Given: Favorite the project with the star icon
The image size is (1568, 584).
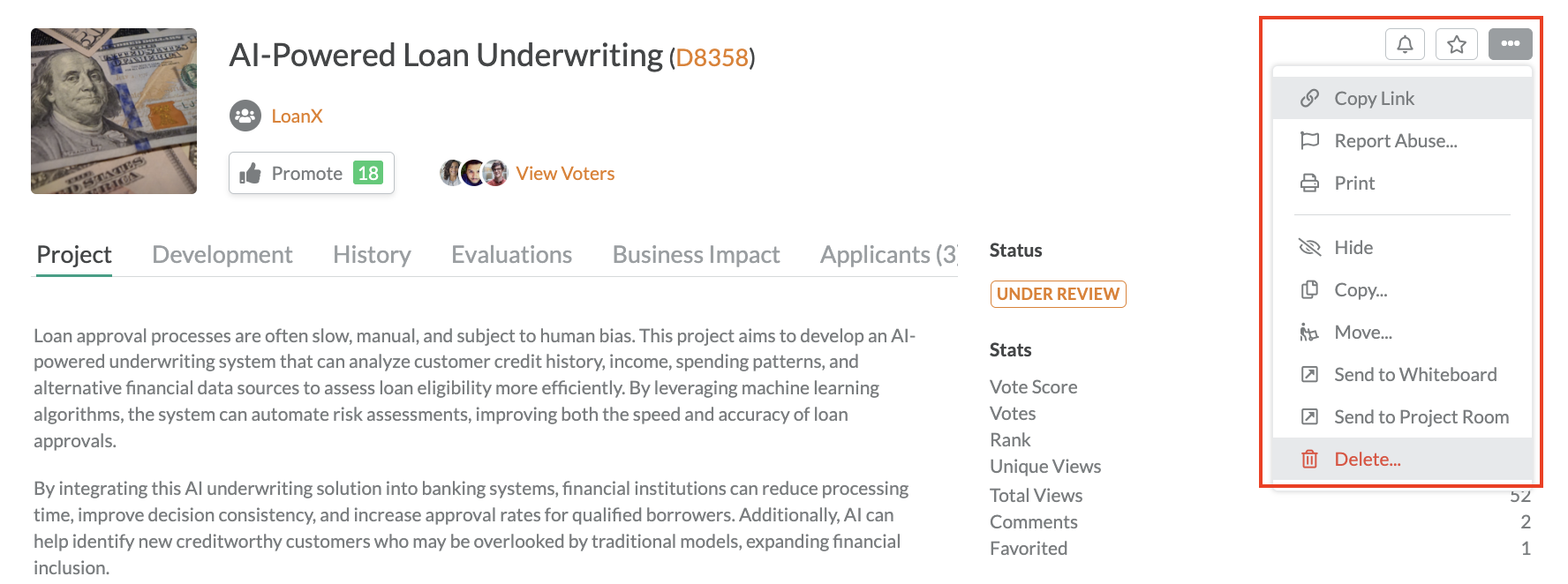Looking at the screenshot, I should tap(1457, 44).
